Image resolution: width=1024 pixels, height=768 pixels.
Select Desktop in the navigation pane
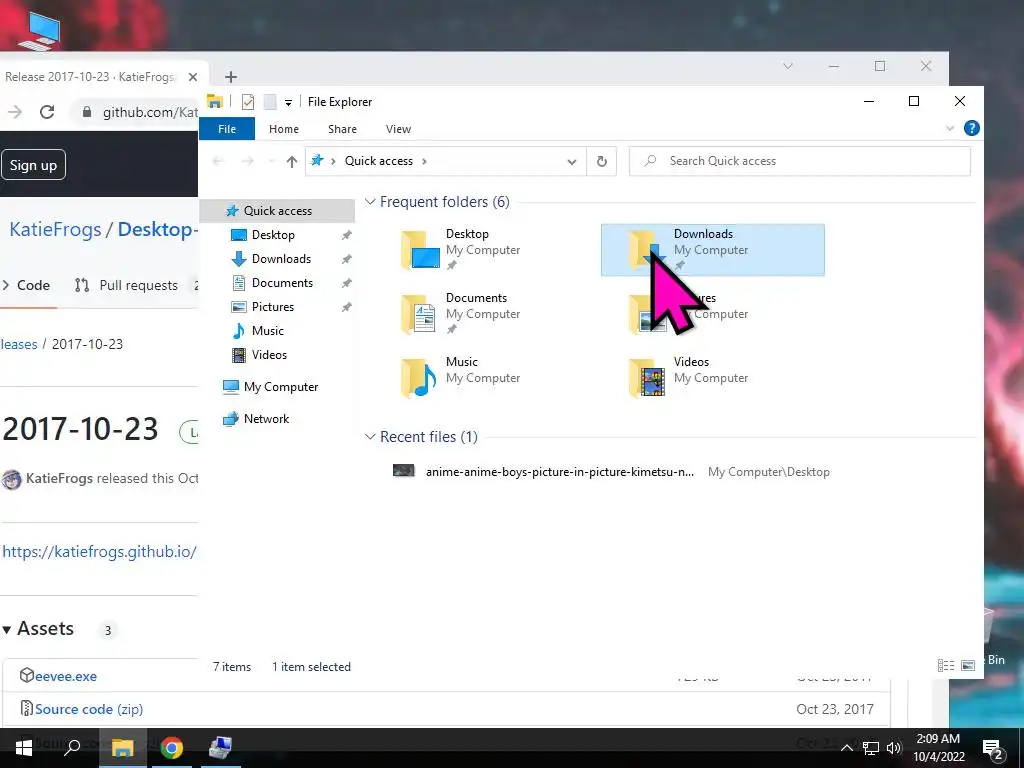tap(273, 234)
